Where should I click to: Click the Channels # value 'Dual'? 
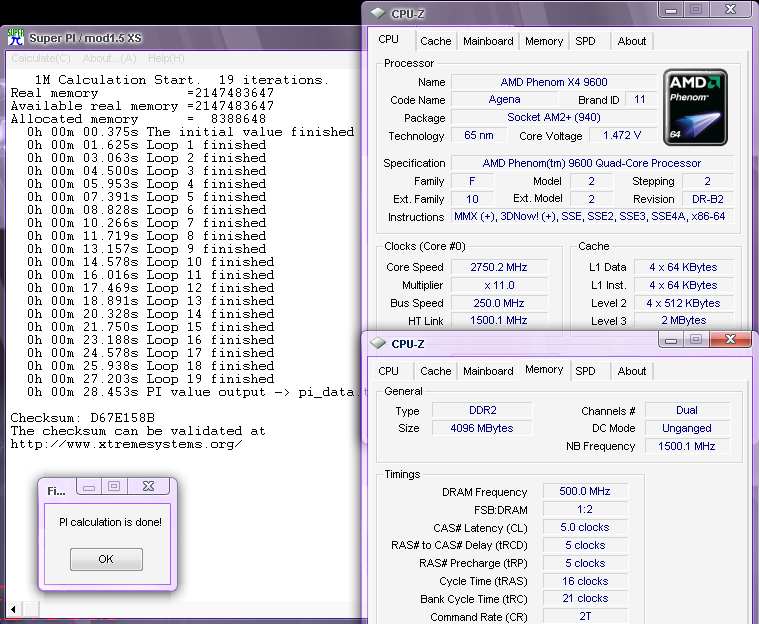click(686, 410)
